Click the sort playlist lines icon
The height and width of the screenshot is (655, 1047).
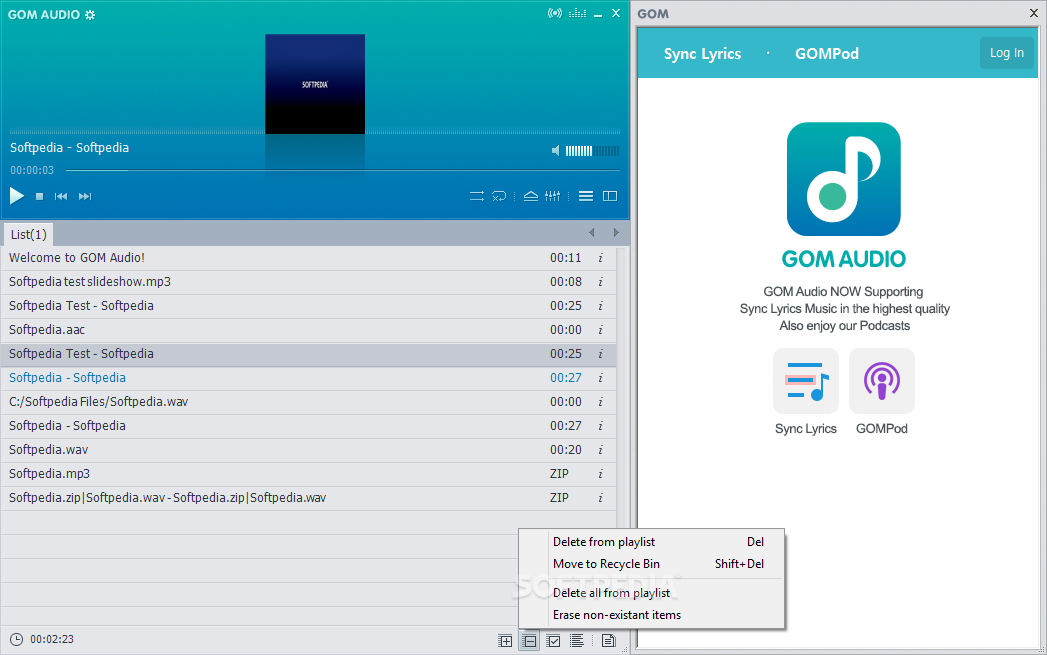tap(577, 641)
